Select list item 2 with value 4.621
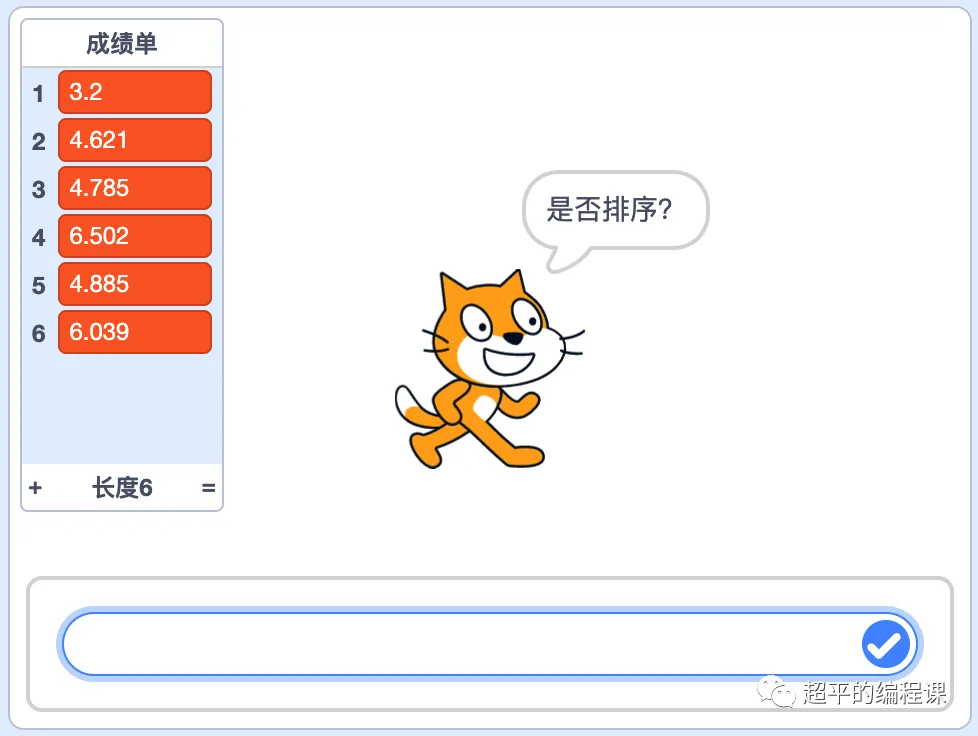Viewport: 978px width, 736px height. tap(135, 140)
